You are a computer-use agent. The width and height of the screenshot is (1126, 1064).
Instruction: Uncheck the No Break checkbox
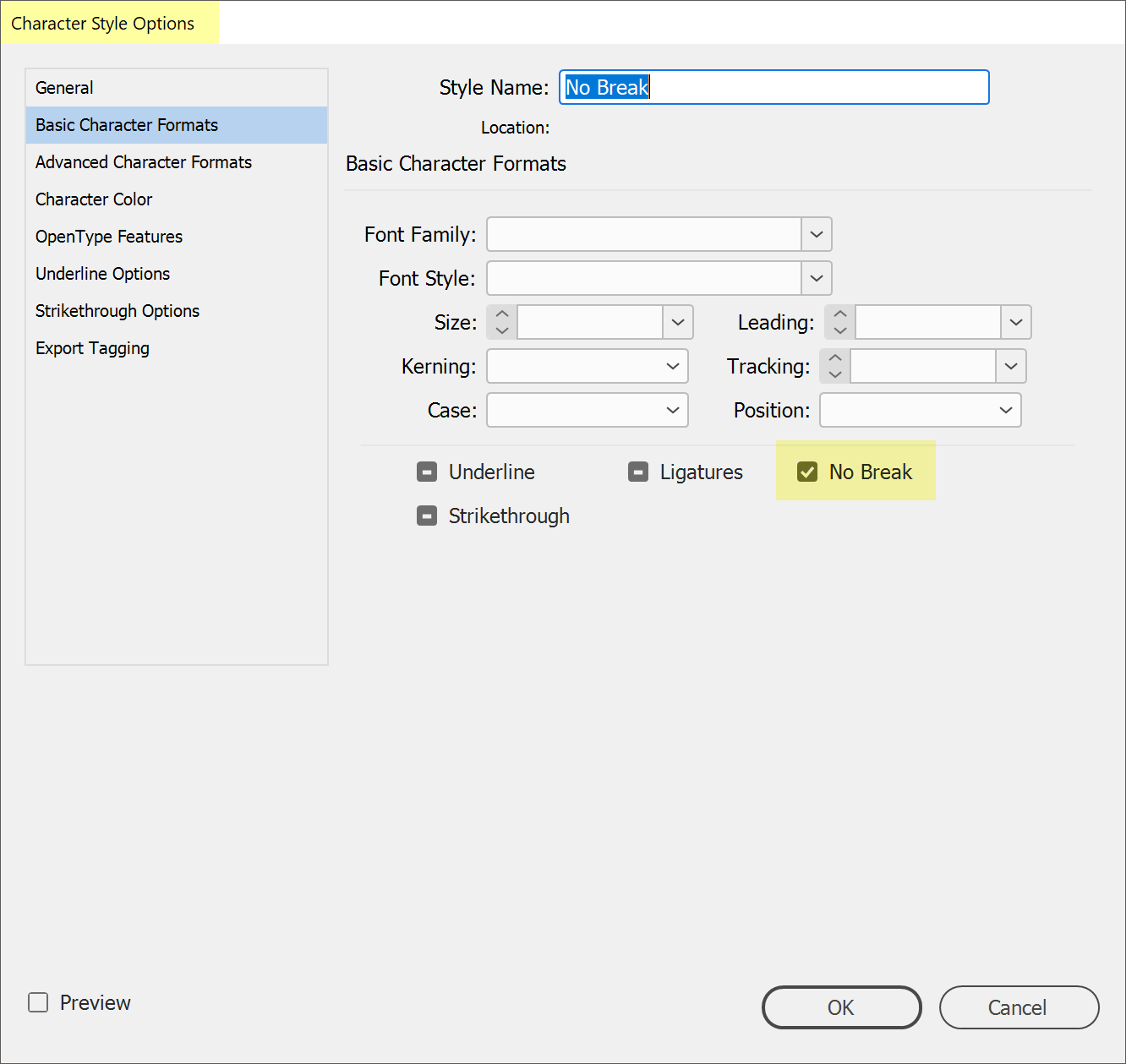point(807,472)
